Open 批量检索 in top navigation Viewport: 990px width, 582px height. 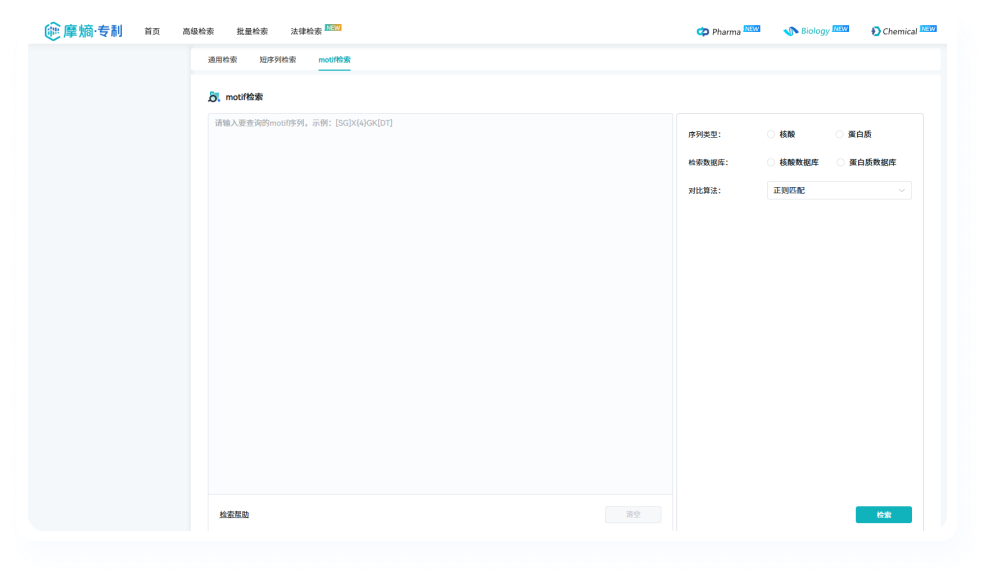coord(252,32)
